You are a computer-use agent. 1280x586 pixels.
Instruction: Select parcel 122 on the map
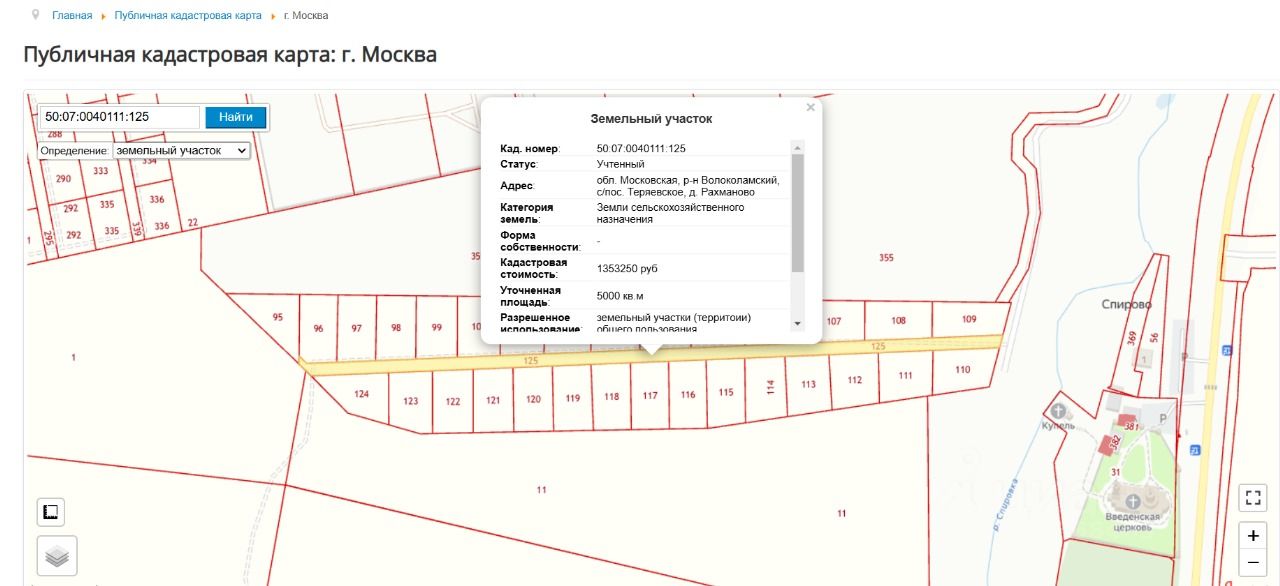point(453,401)
